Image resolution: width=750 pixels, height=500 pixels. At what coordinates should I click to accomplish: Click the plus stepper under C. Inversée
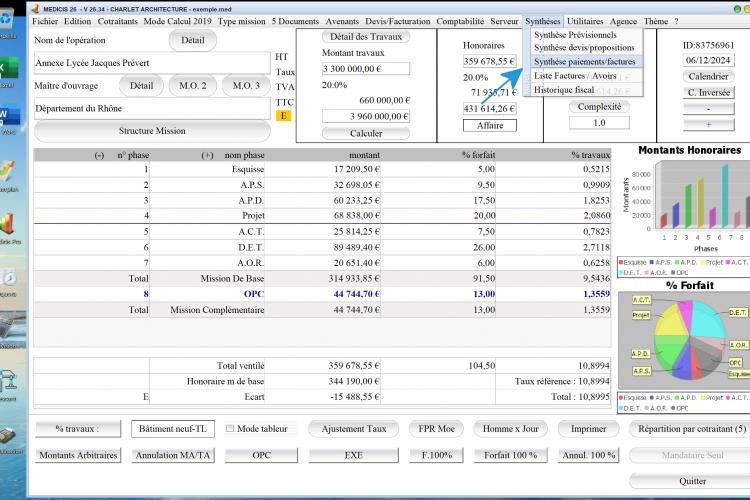tap(708, 124)
